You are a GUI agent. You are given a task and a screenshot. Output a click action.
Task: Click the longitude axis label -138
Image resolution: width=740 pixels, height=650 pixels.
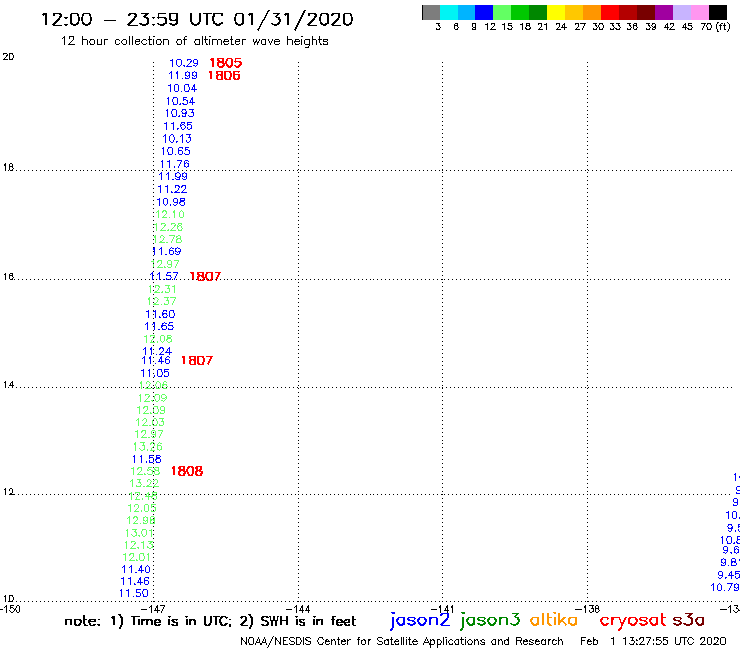[588, 609]
